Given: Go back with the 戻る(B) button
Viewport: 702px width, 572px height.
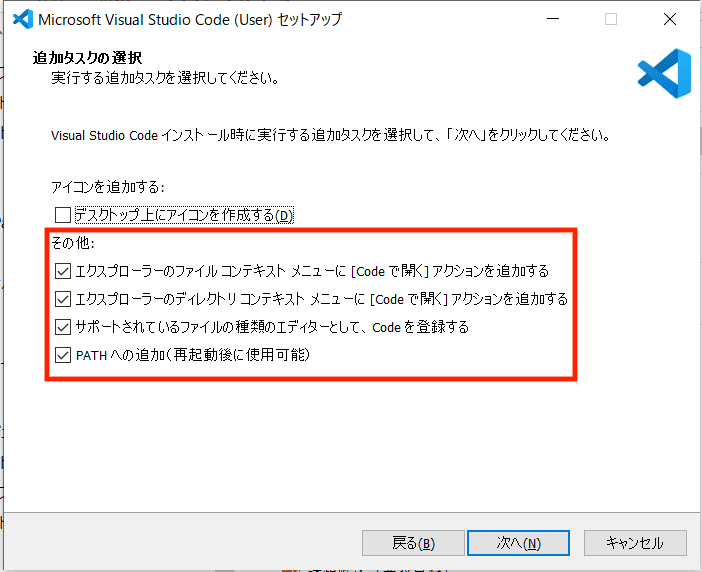Looking at the screenshot, I should coord(412,543).
